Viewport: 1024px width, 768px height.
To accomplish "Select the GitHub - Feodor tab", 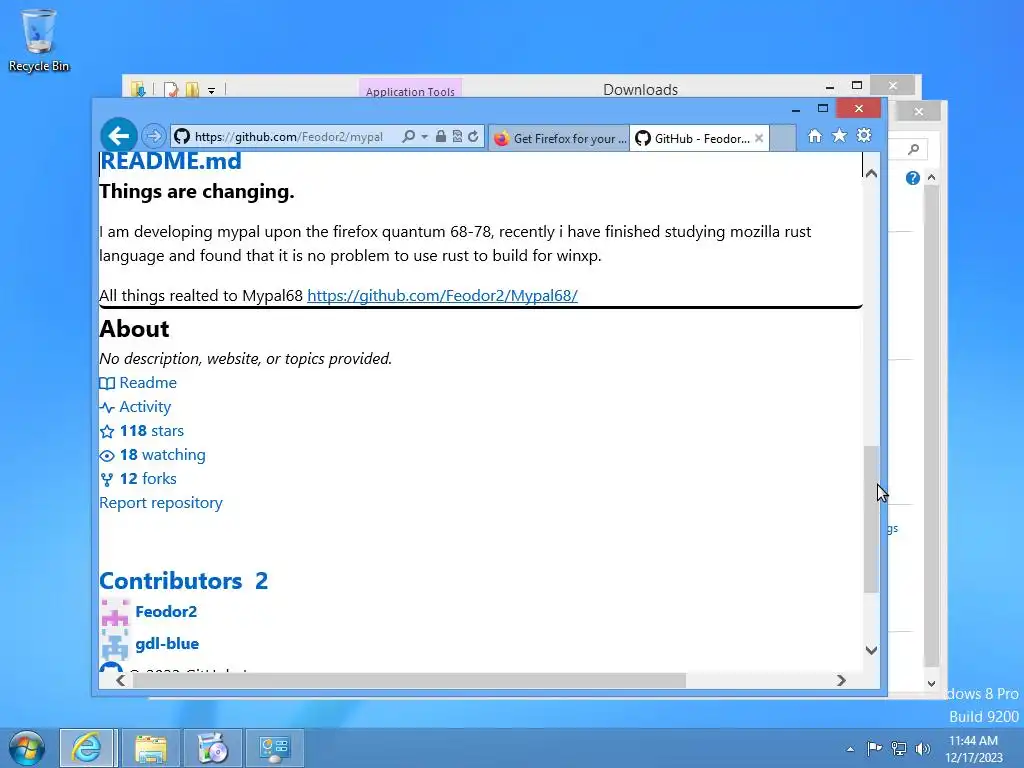I will [699, 138].
